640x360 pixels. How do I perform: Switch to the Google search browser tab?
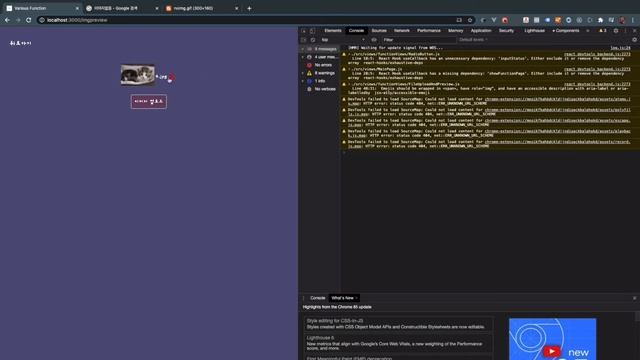click(x=122, y=8)
